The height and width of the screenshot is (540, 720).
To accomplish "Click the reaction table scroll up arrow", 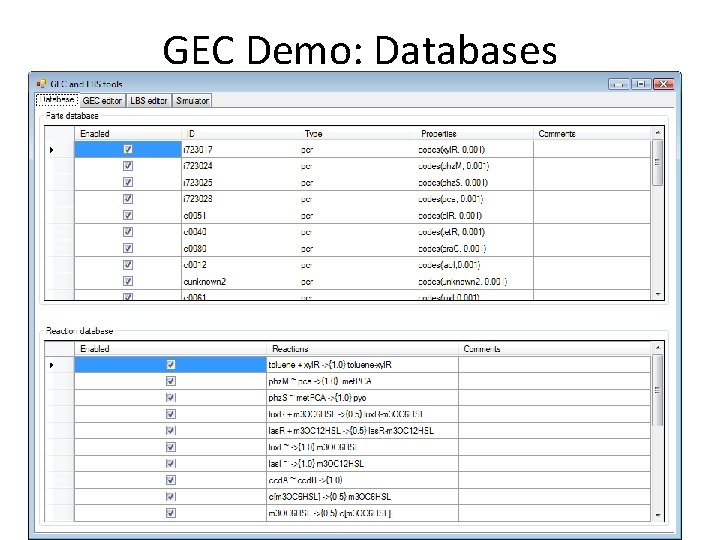I will pos(658,348).
